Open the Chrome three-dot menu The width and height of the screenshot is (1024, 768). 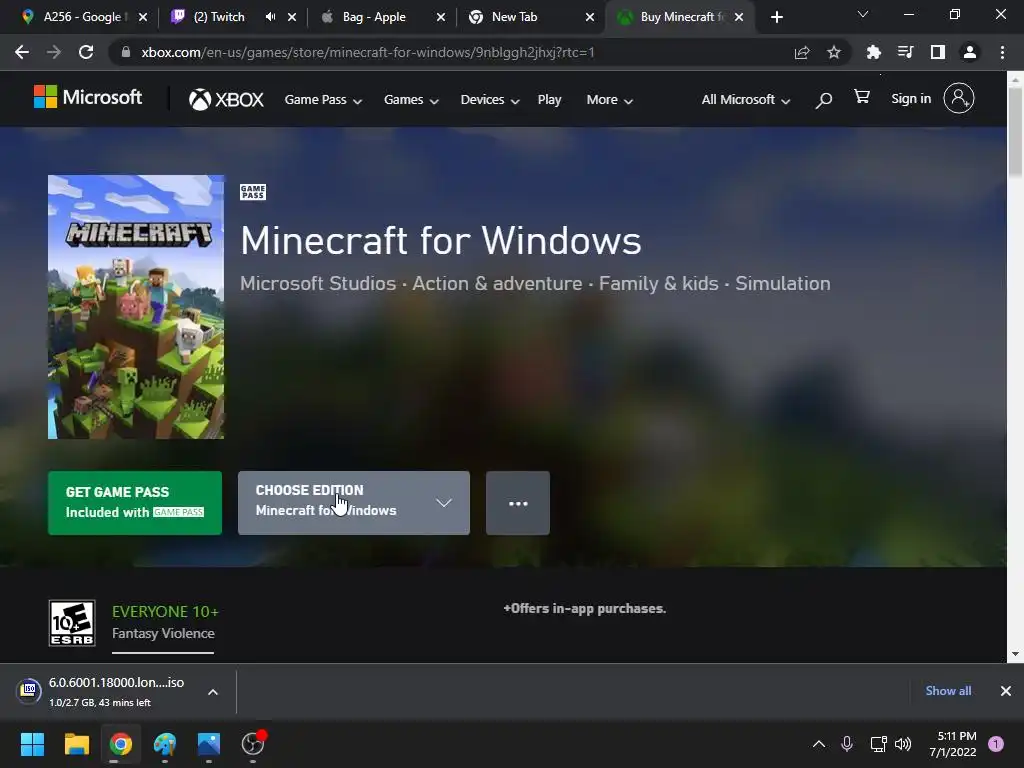1002,52
